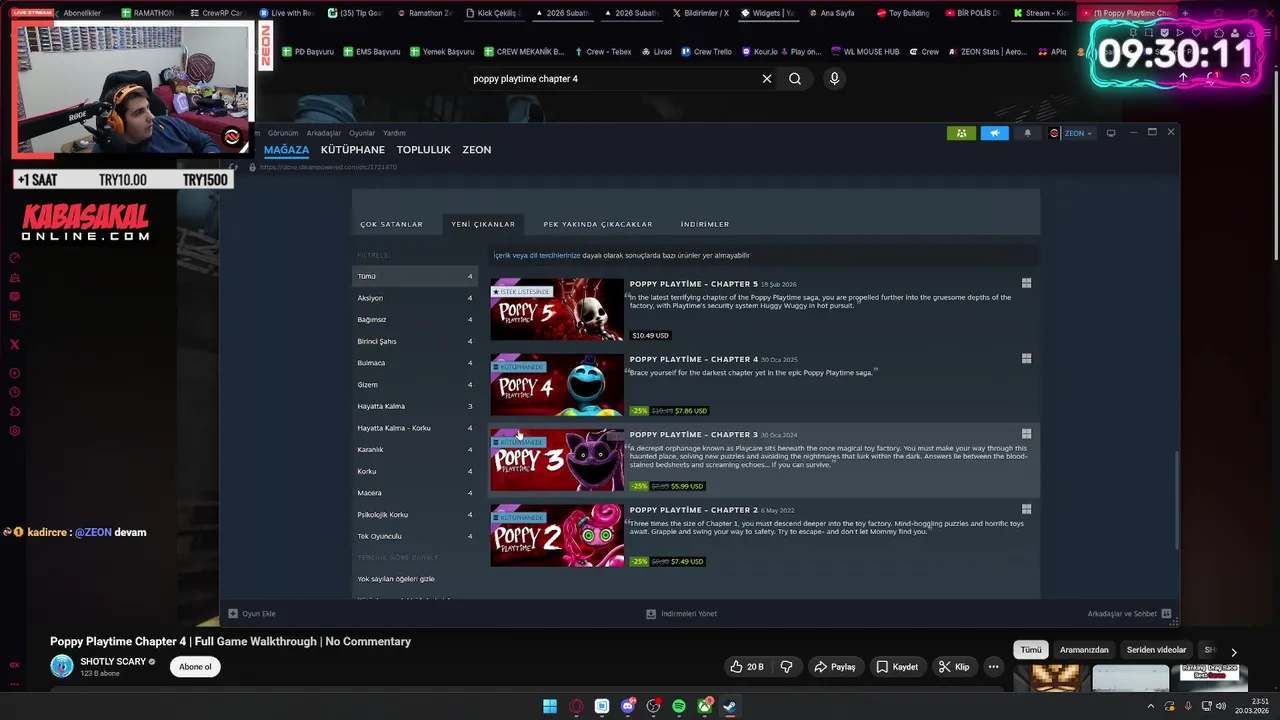Go to Steam KÜTÜPHANE section
The height and width of the screenshot is (720, 1280).
click(353, 150)
